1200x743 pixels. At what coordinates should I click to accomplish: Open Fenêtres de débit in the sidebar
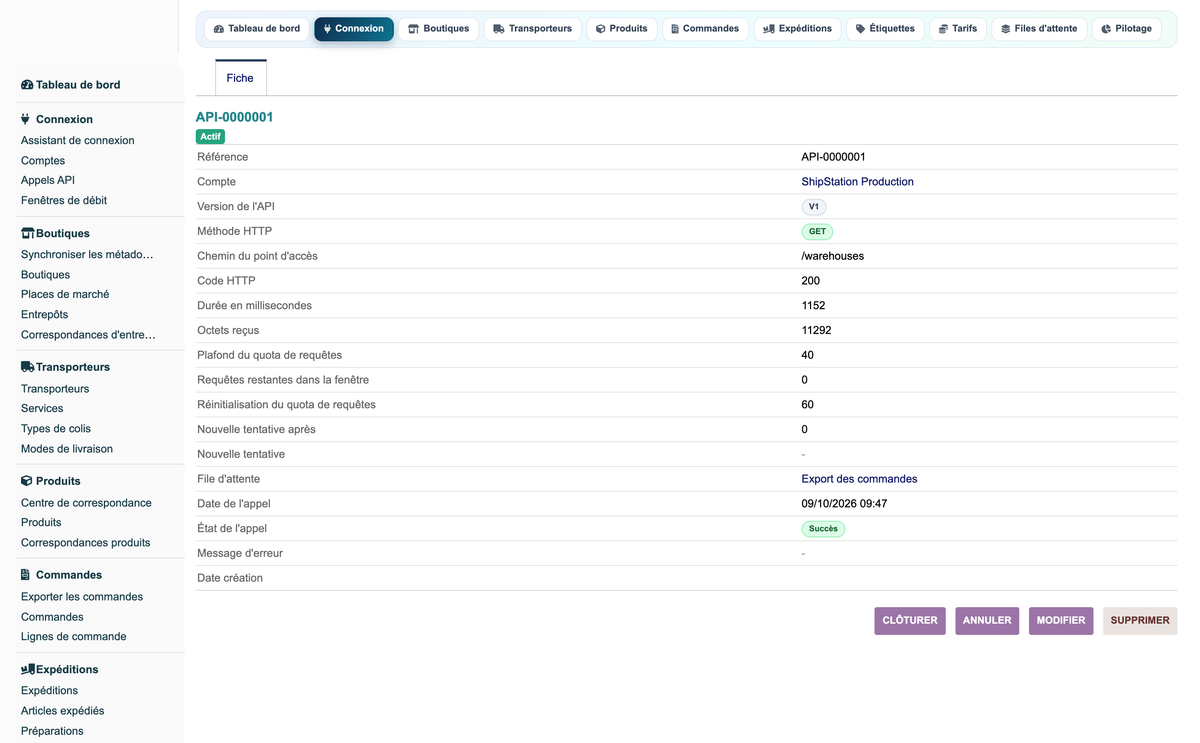(64, 201)
